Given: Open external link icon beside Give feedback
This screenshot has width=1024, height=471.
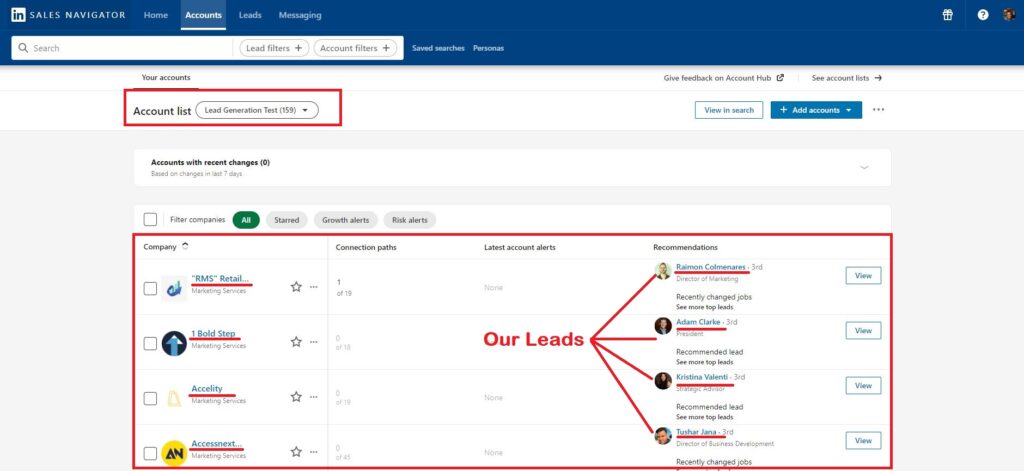Looking at the screenshot, I should tap(780, 78).
